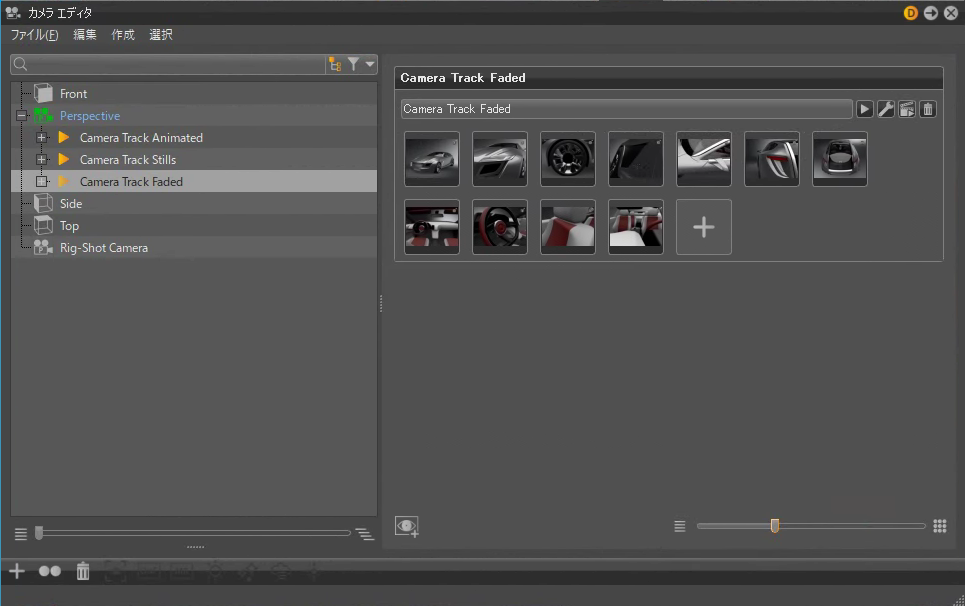The width and height of the screenshot is (965, 606).
Task: Click the clapperboard icon beside the track name
Action: (x=907, y=110)
